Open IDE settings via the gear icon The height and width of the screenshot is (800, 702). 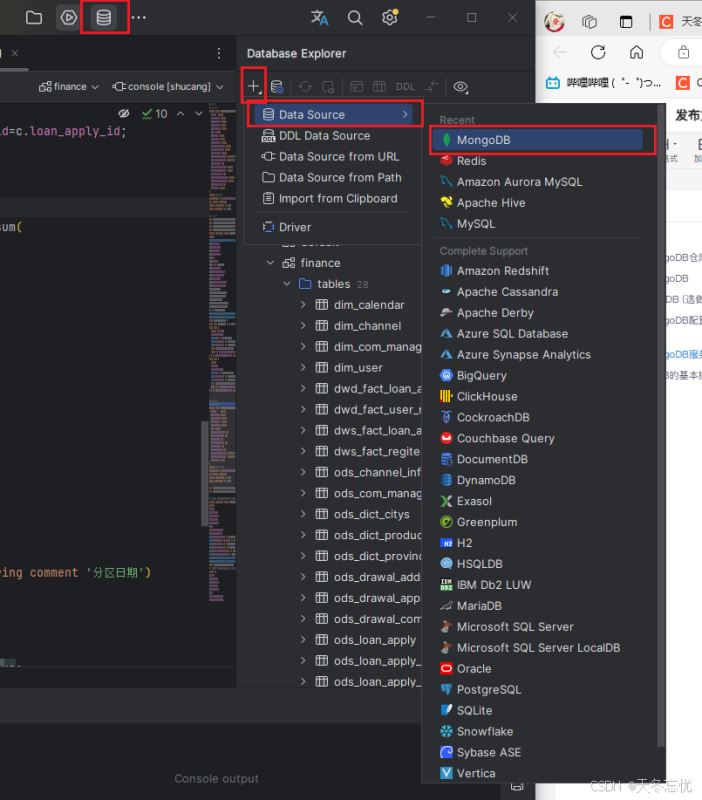point(390,17)
